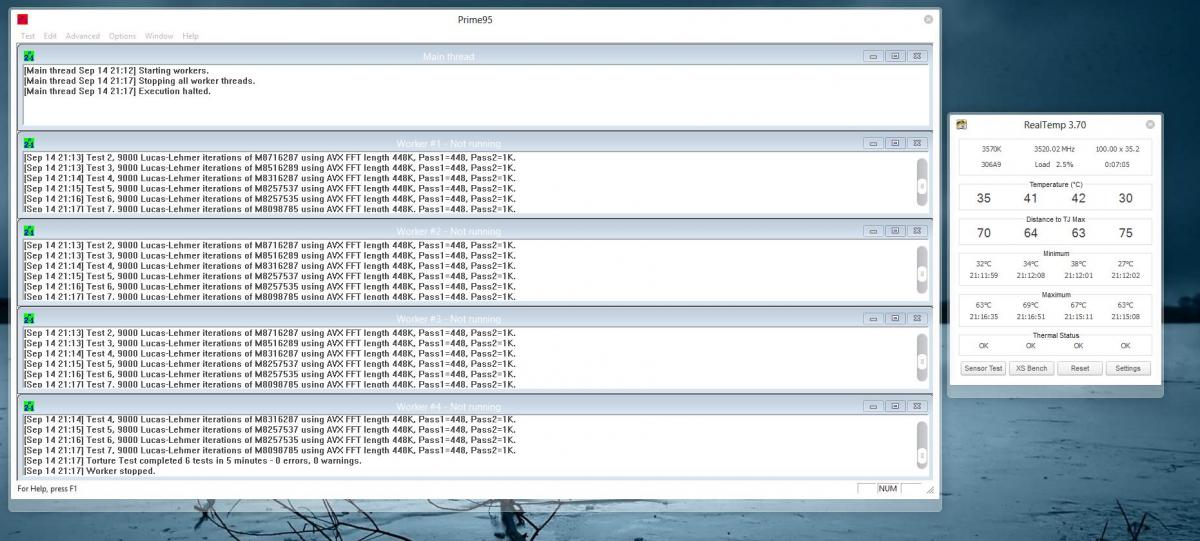Maximize the Worker #4 child window

click(895, 406)
